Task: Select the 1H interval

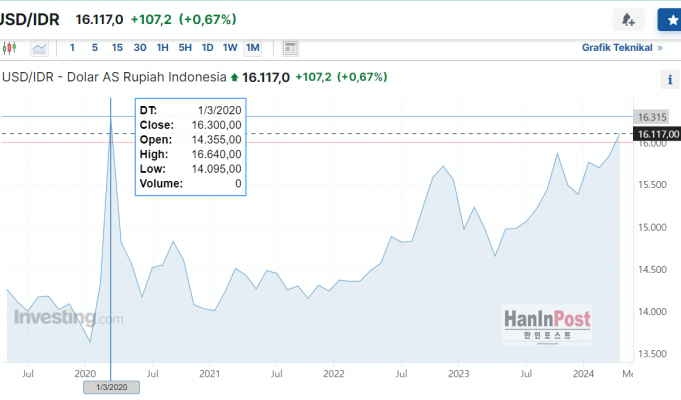Action: pos(163,47)
